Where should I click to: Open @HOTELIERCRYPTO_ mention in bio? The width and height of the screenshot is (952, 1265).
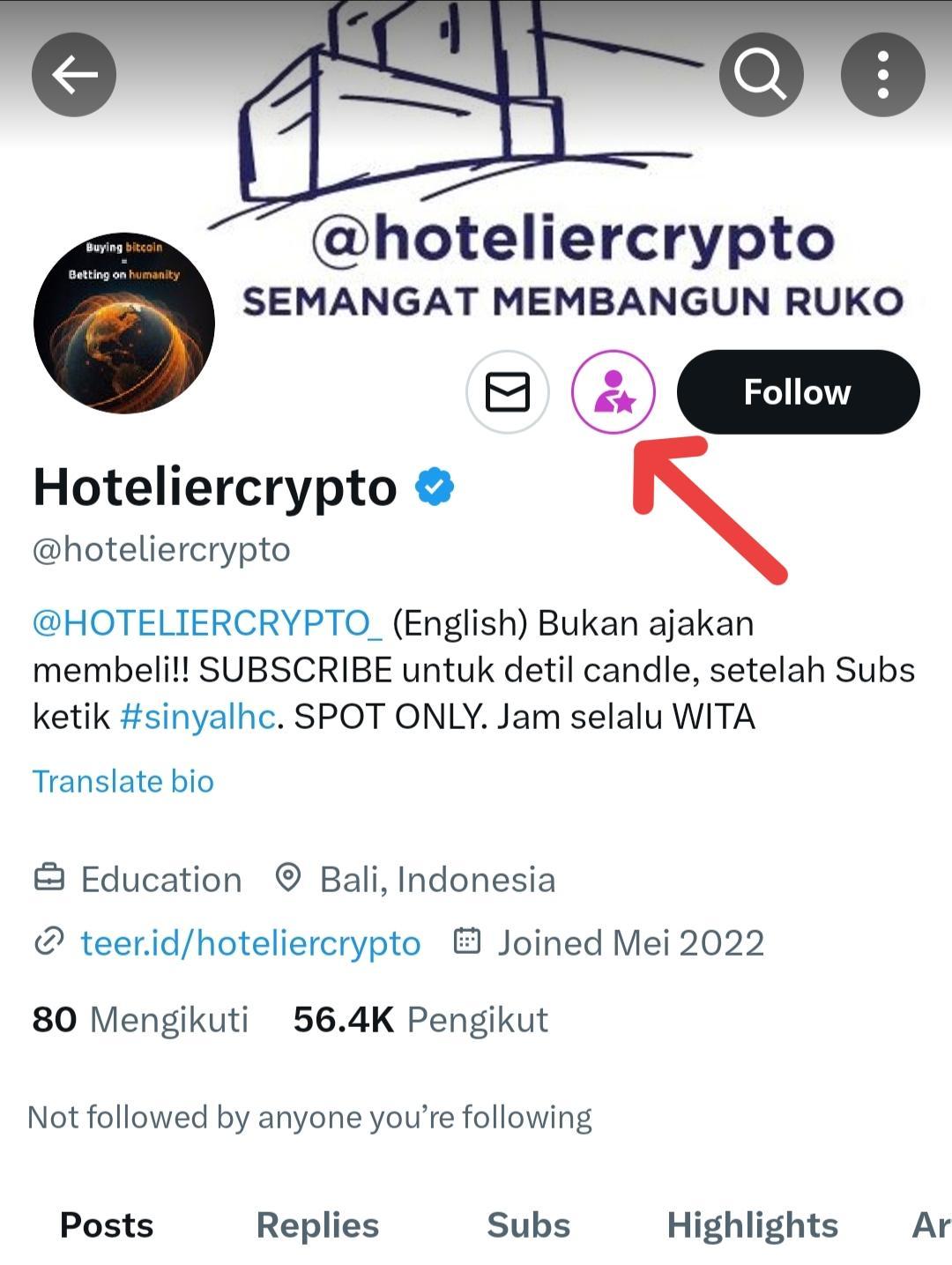208,623
